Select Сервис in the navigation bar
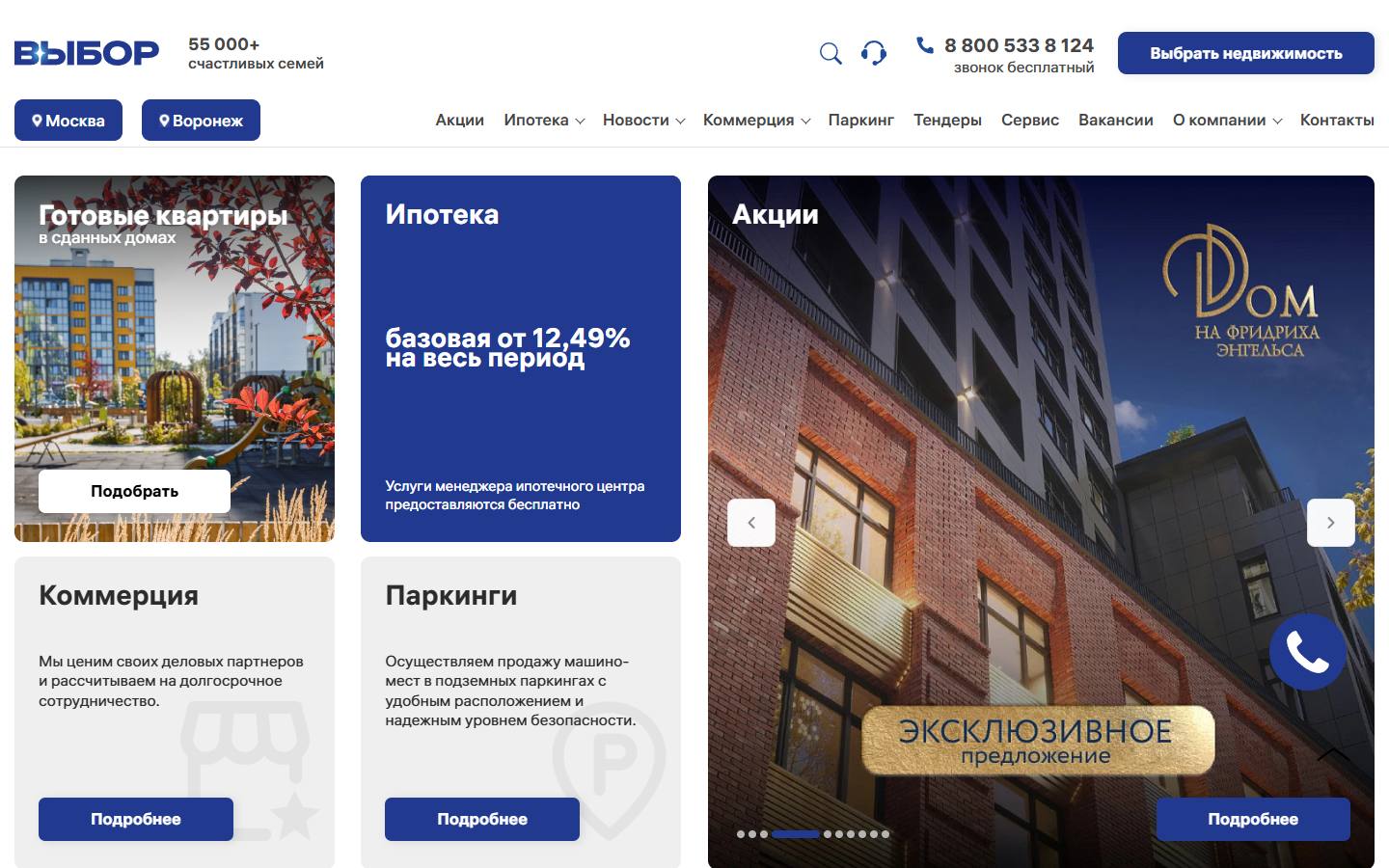This screenshot has width=1389, height=868. point(1030,121)
